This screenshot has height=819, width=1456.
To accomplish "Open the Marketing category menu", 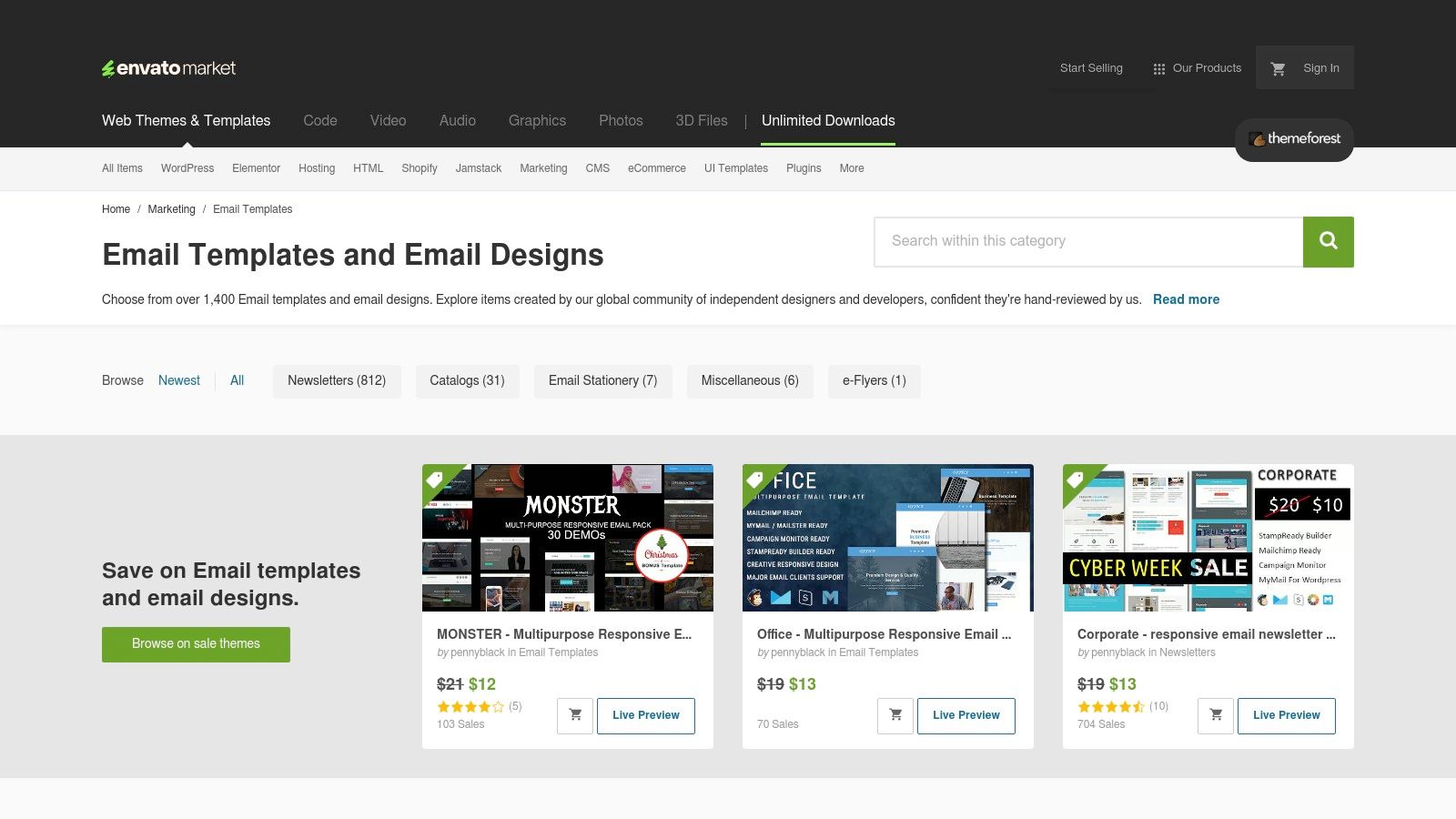I will pyautogui.click(x=543, y=168).
